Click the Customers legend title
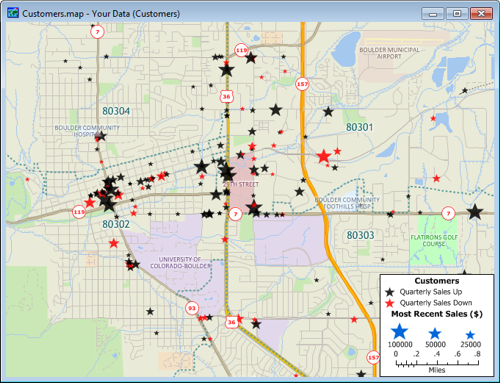The image size is (500, 383). click(437, 281)
